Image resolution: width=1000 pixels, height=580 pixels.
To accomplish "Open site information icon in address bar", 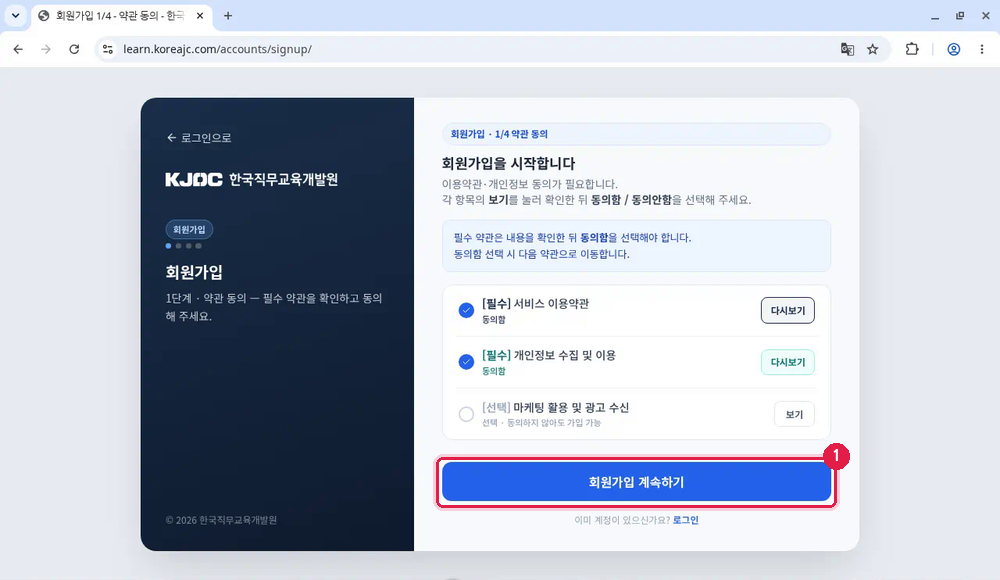I will (108, 49).
